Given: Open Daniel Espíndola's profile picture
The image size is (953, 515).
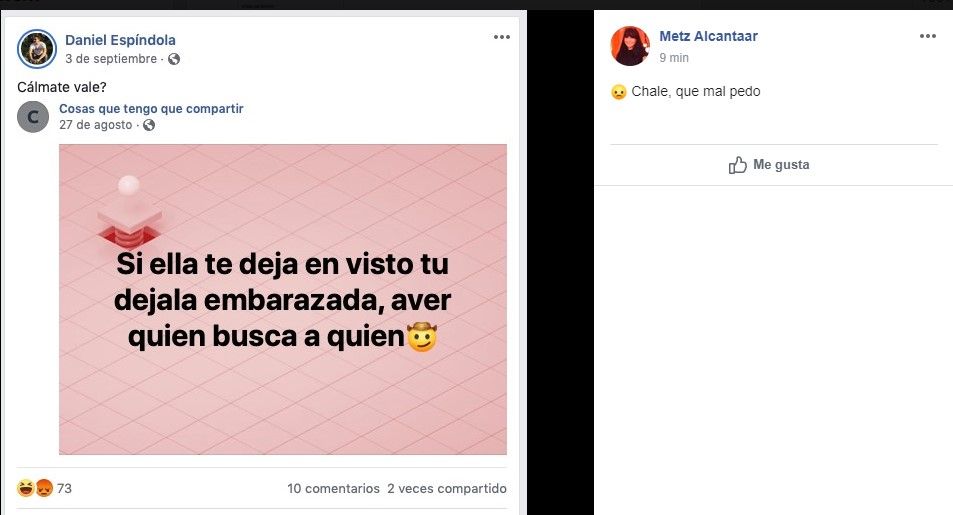Looking at the screenshot, I should [37, 49].
